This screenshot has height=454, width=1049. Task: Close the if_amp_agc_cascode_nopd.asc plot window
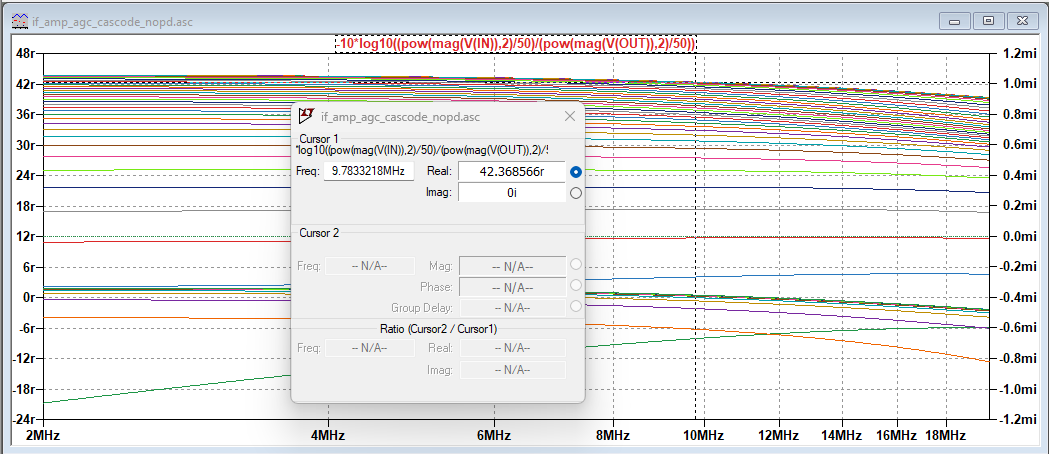1022,21
